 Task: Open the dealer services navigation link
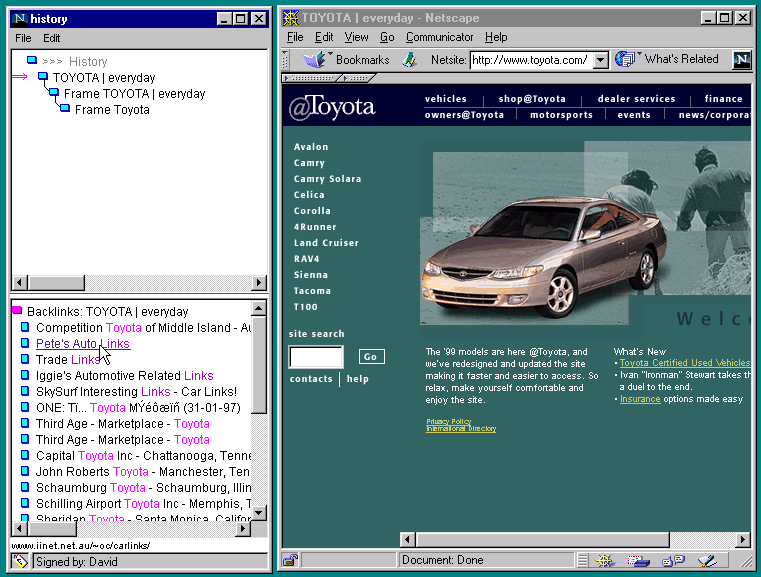[x=636, y=99]
